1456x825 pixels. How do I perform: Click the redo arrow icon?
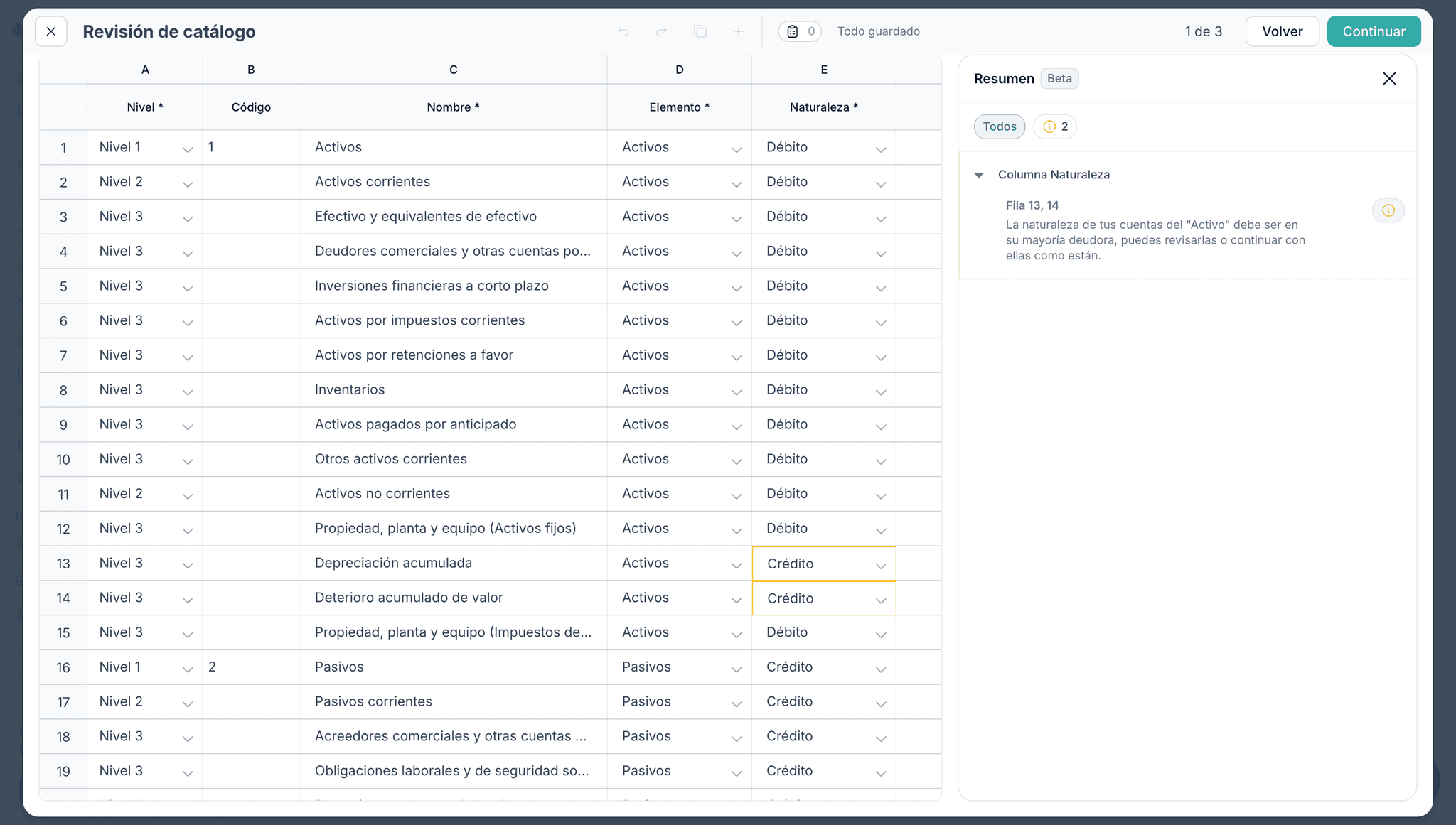coord(661,31)
